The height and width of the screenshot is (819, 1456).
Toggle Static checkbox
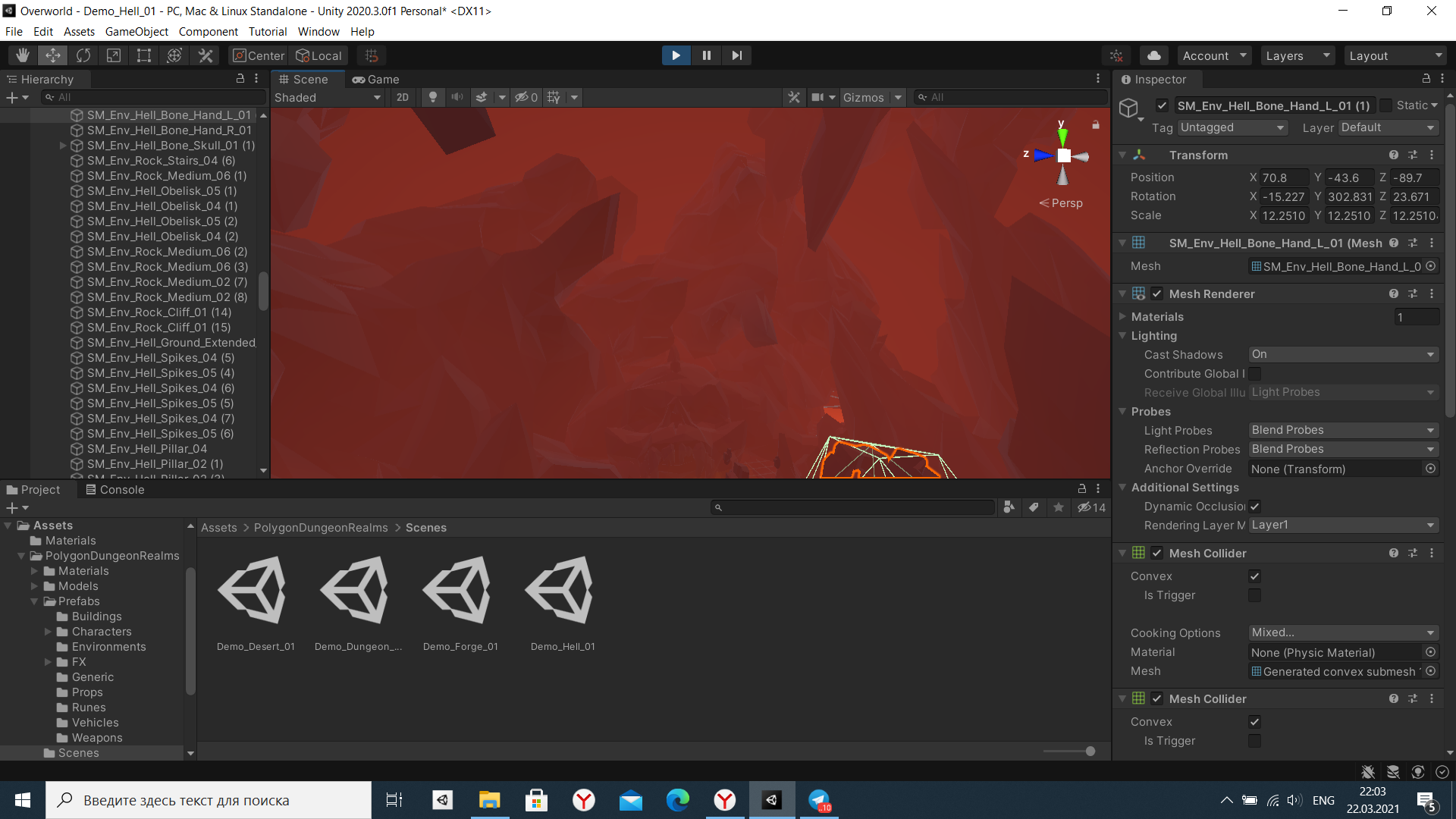click(1386, 105)
